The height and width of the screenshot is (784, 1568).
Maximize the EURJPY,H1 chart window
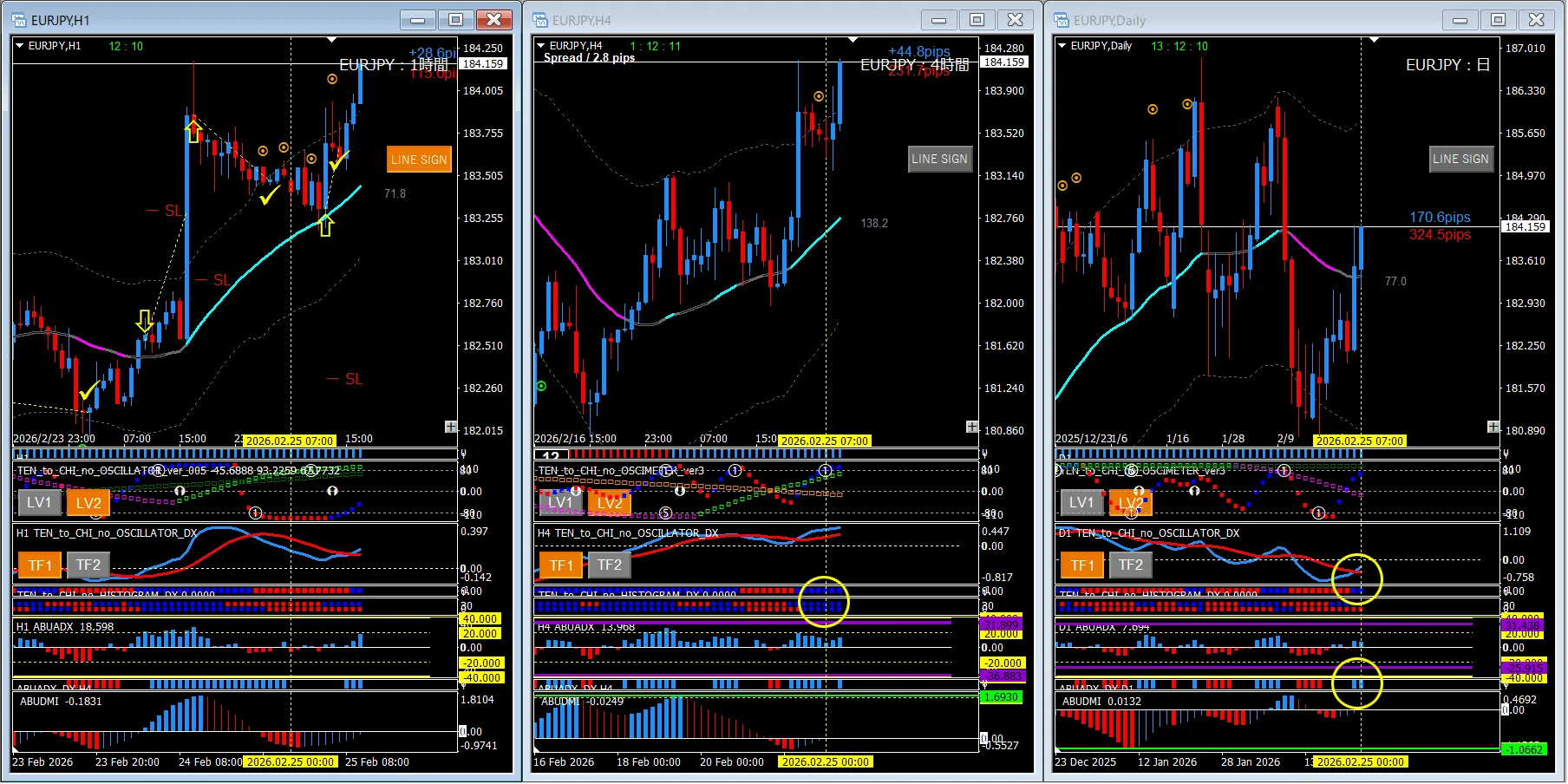tap(455, 19)
